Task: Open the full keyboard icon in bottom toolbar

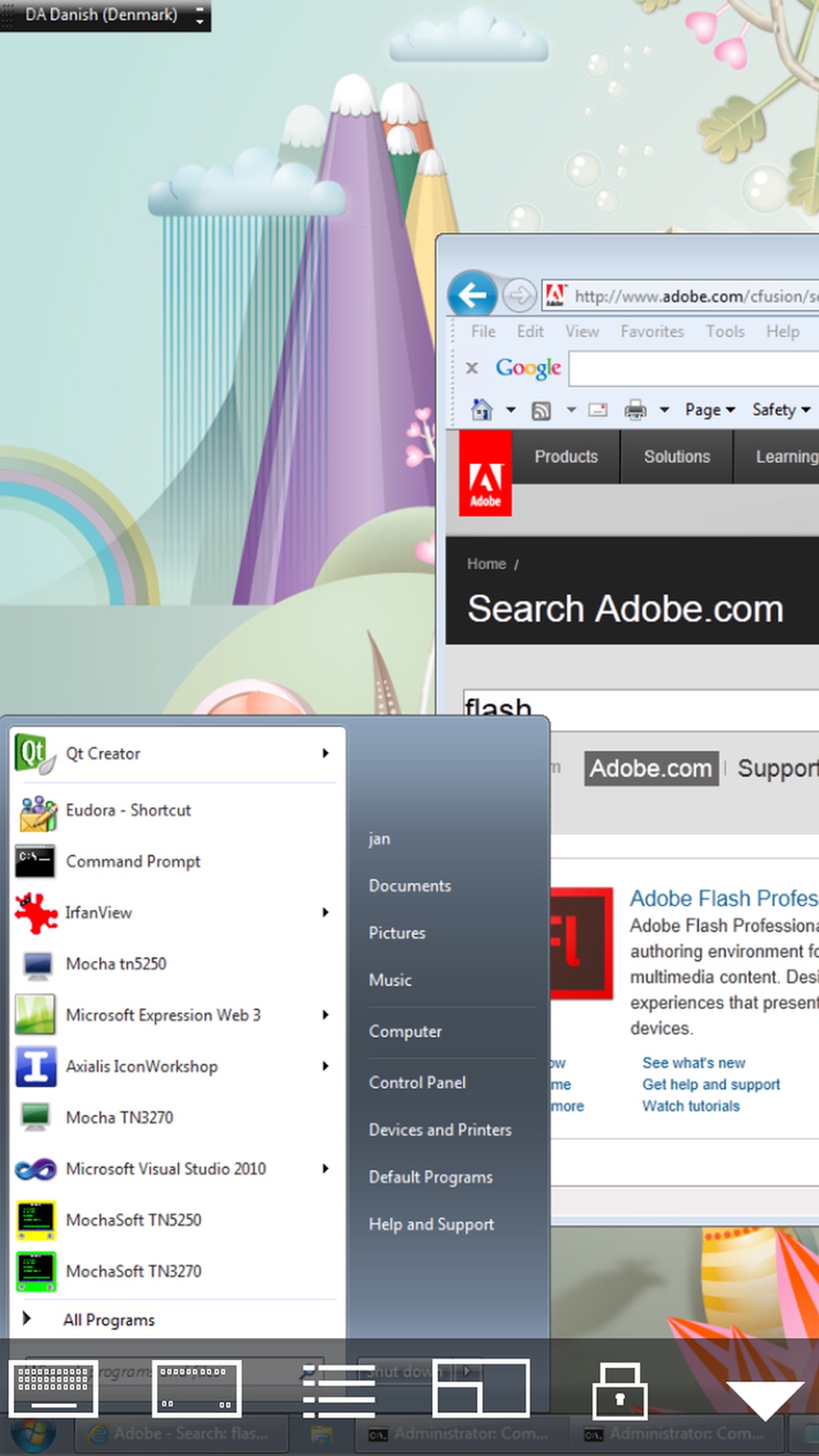Action: 53,1388
